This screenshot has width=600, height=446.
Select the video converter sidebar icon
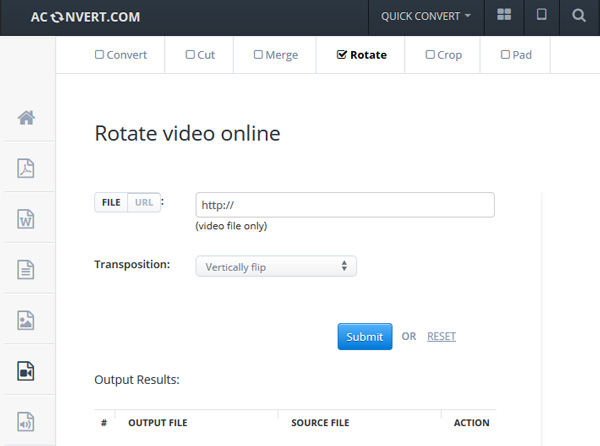pos(26,371)
